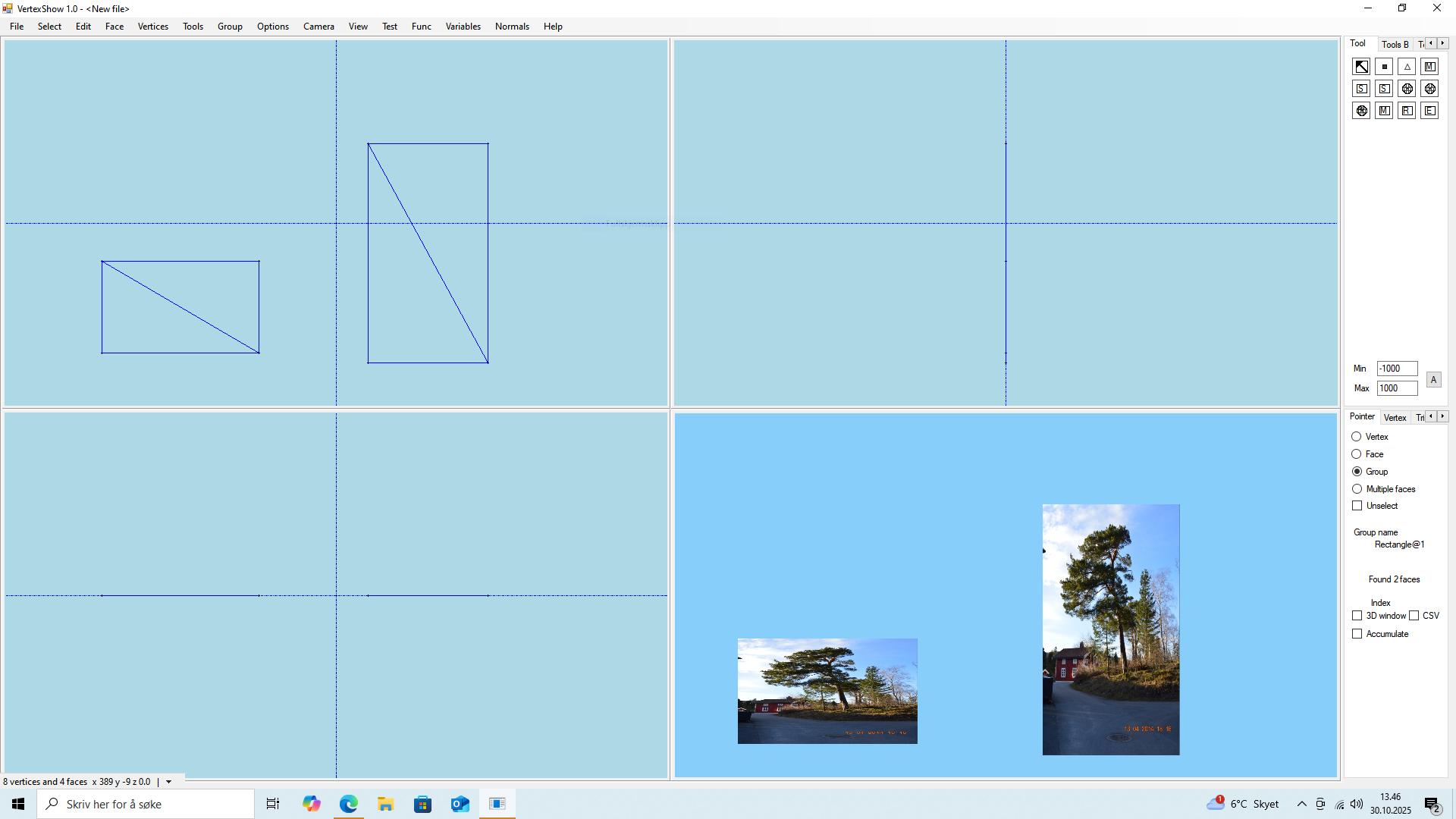The width and height of the screenshot is (1456, 819).
Task: Click the globe icon in the bottom tool row
Action: pos(1361,111)
